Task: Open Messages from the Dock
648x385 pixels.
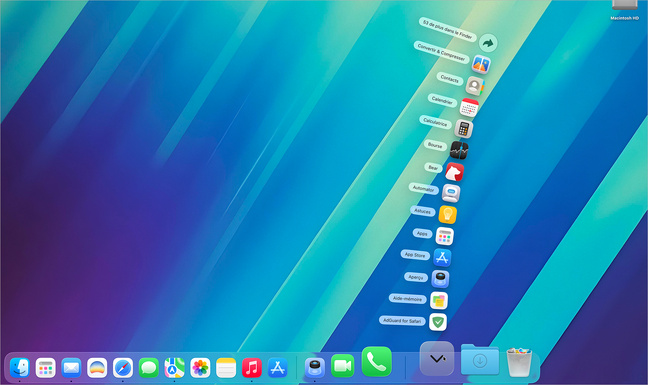Action: 149,367
